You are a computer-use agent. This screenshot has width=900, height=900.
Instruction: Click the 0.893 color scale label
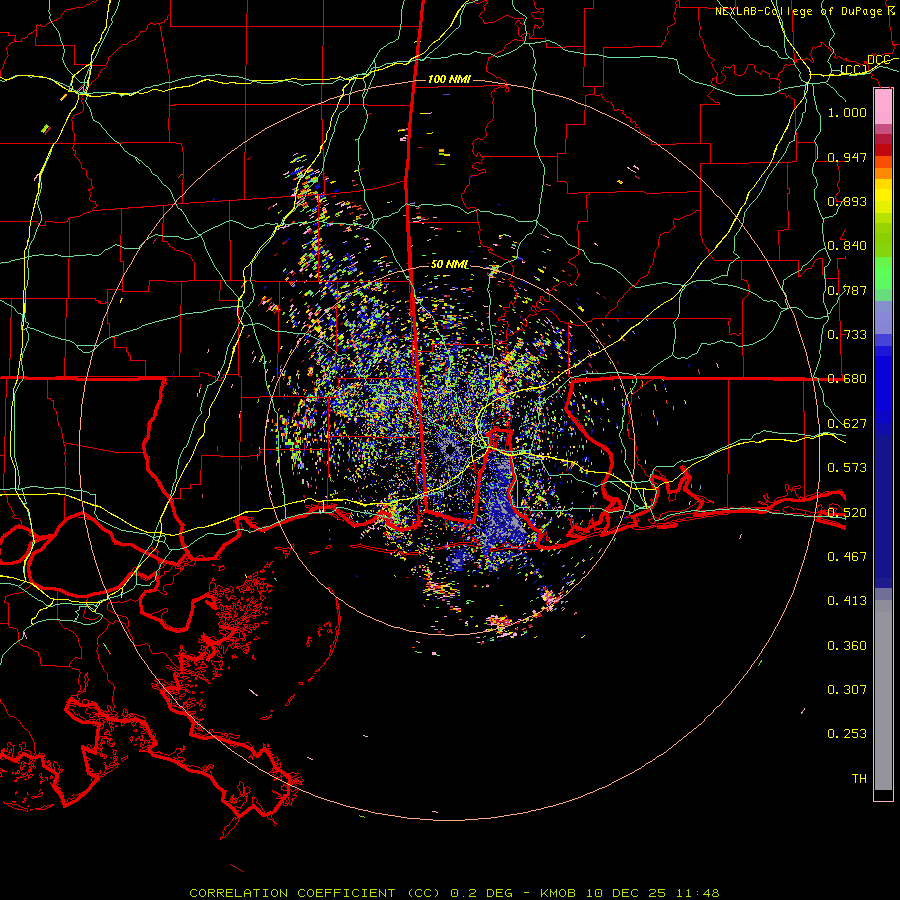[x=847, y=201]
